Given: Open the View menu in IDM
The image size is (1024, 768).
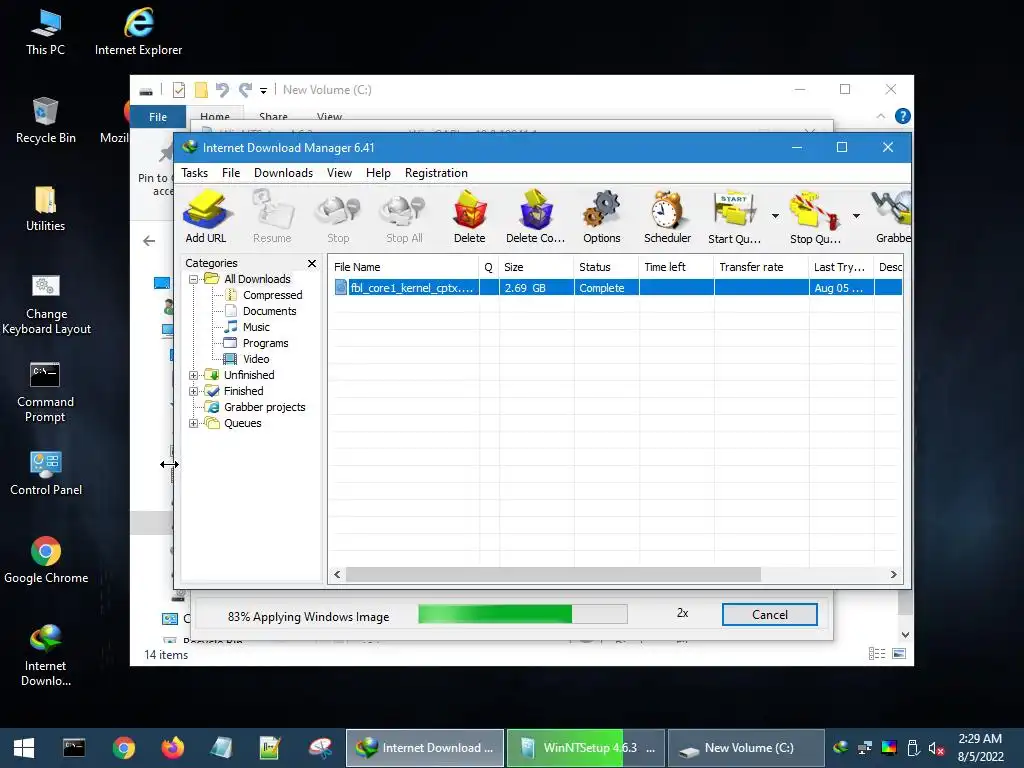Looking at the screenshot, I should point(340,173).
